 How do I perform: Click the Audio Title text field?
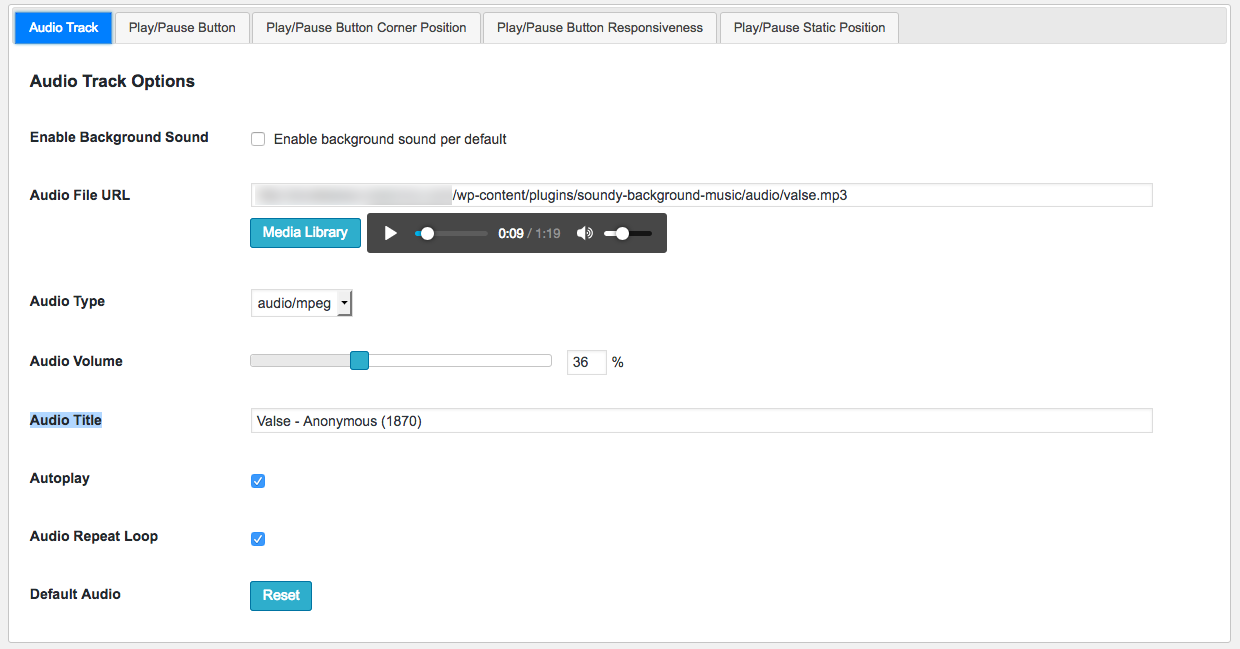tap(700, 421)
